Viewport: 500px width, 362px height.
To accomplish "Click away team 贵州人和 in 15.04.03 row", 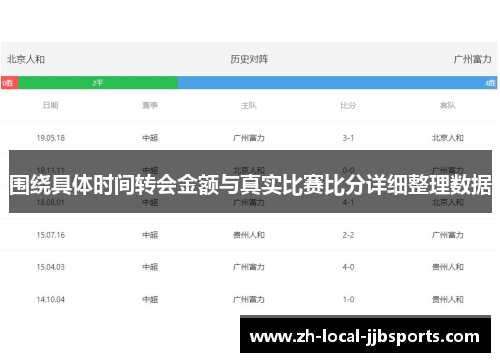I will pyautogui.click(x=448, y=267).
